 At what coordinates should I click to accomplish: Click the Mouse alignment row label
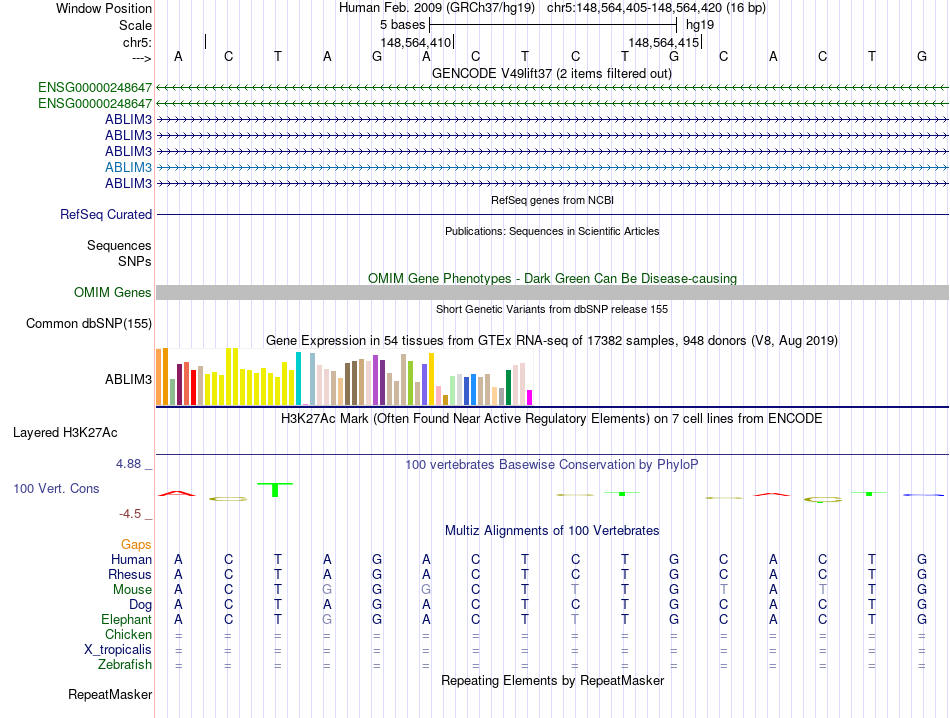132,590
